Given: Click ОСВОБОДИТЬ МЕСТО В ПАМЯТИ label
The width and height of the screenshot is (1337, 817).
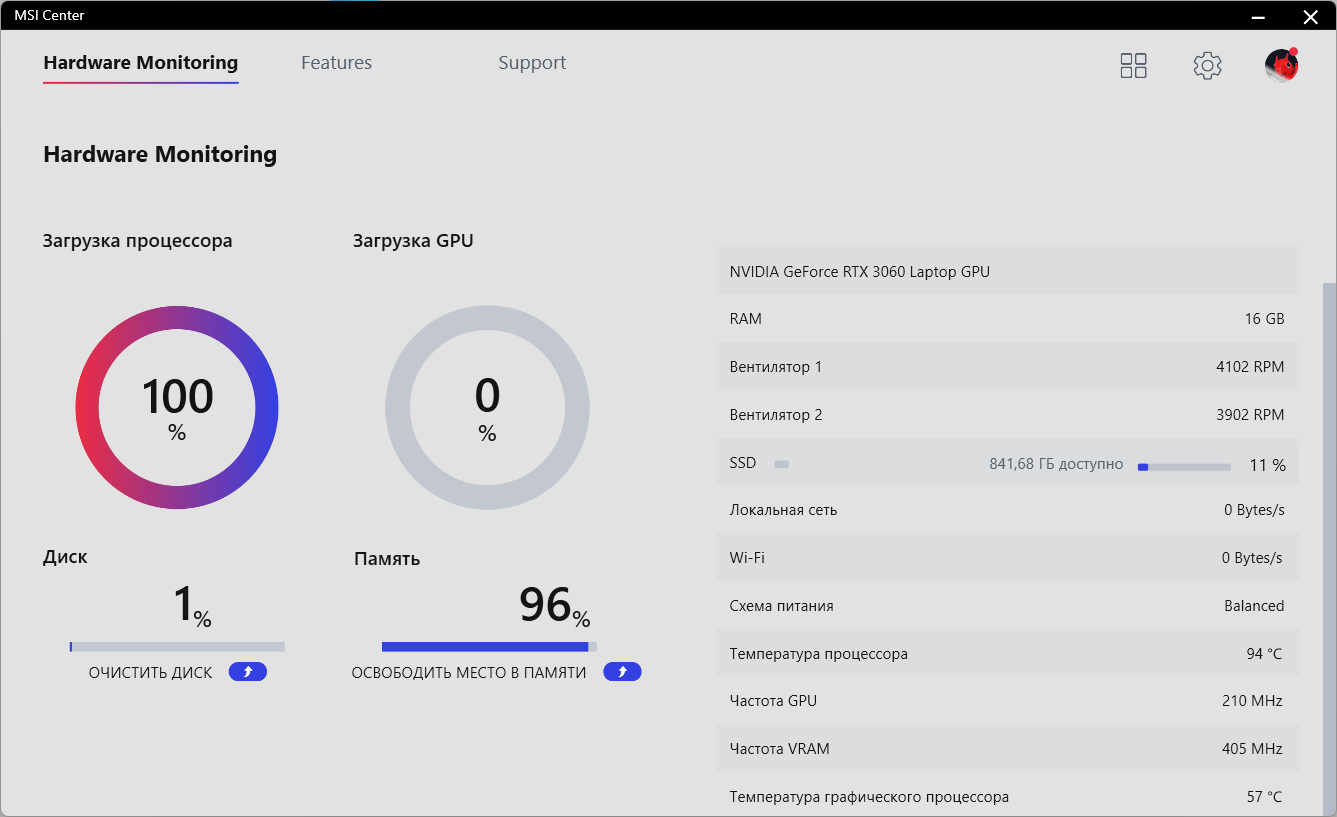Looking at the screenshot, I should pyautogui.click(x=468, y=673).
